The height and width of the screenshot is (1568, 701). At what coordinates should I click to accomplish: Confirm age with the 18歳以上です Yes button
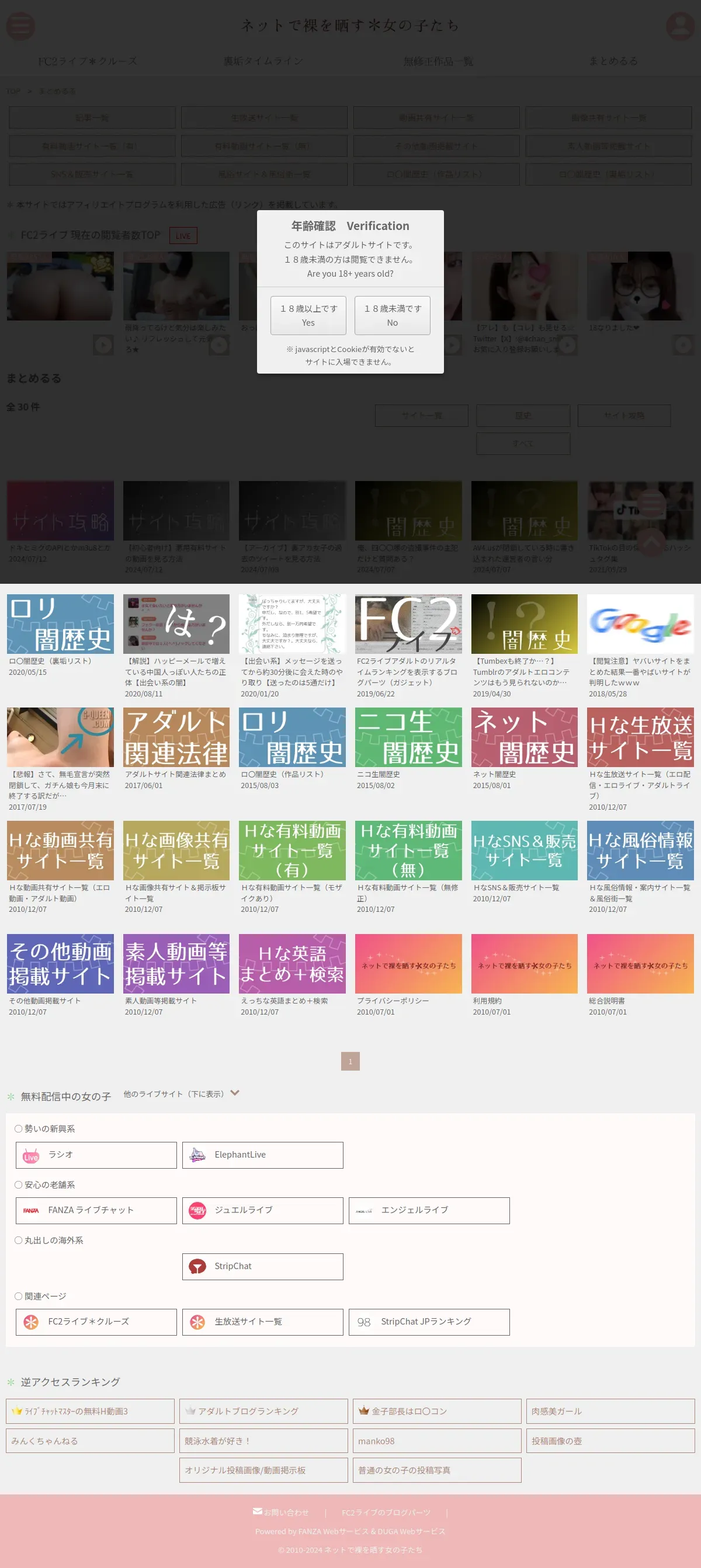click(308, 315)
